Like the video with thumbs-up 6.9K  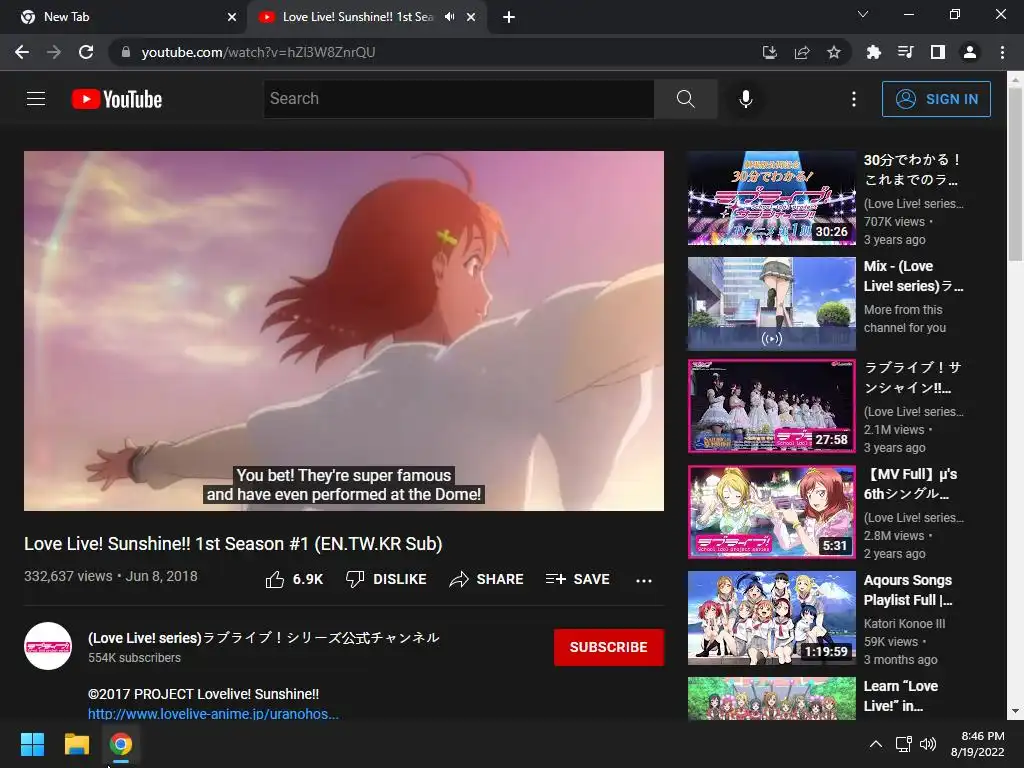tap(295, 579)
